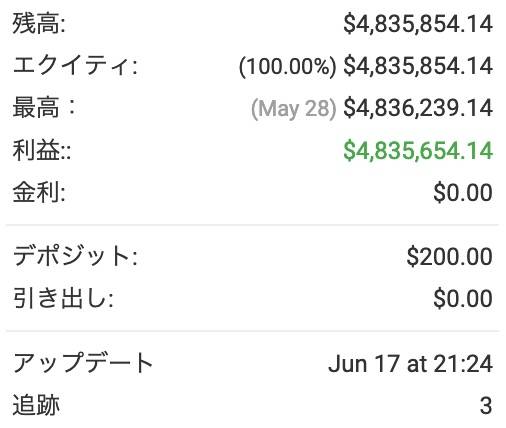Click the equity percentage (100.00%)
This screenshot has width=506, height=428.
click(x=288, y=66)
